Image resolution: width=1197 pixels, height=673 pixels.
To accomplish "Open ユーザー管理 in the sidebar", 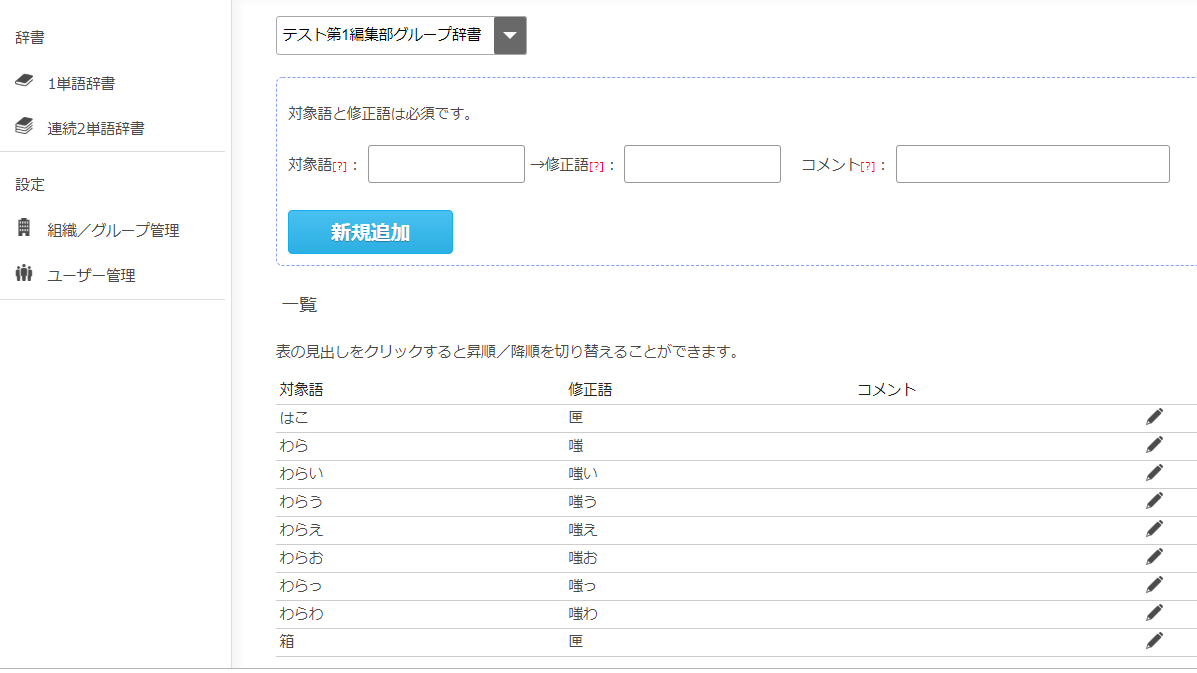I will click(90, 275).
